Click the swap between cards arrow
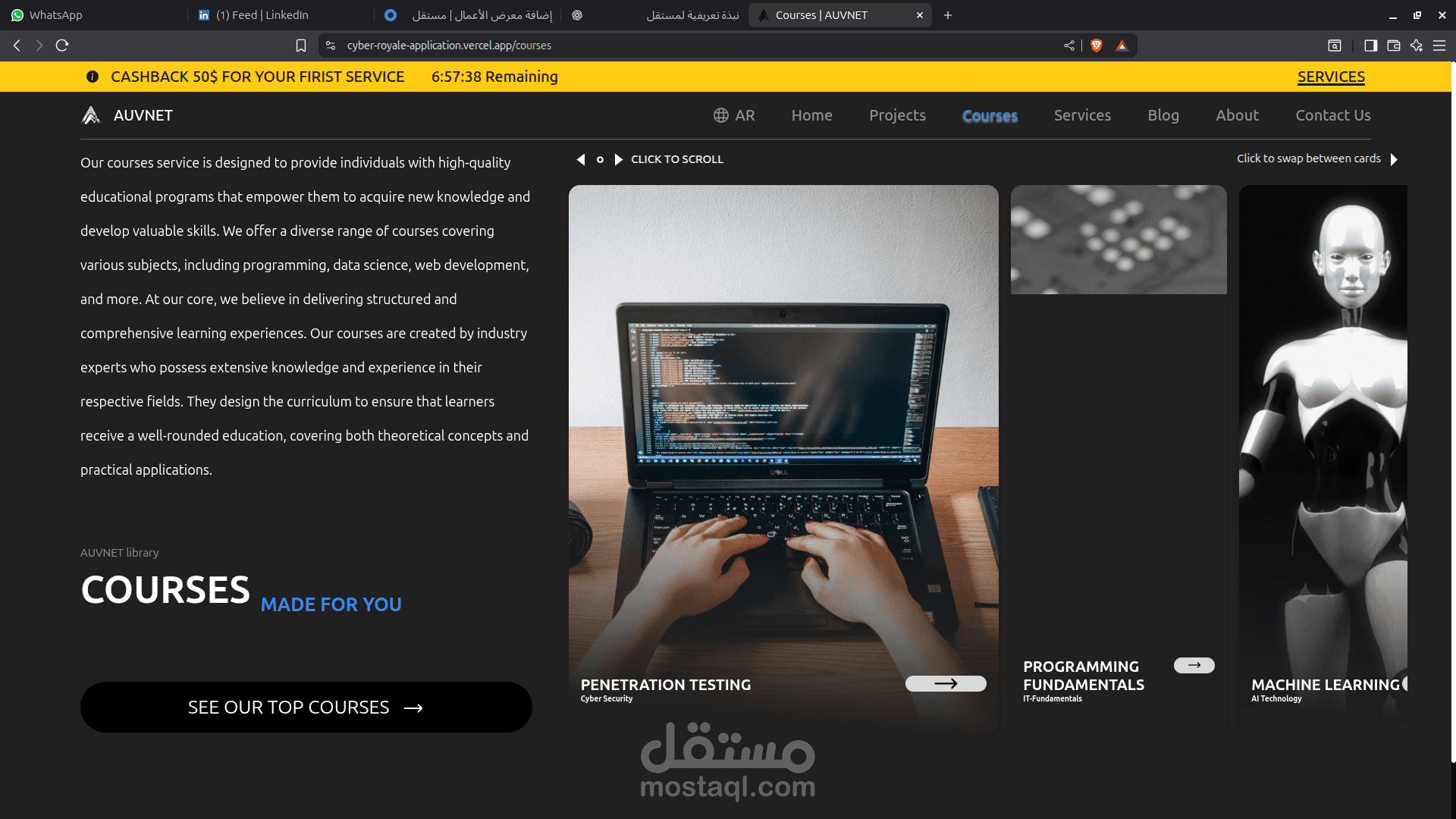 pyautogui.click(x=1394, y=159)
